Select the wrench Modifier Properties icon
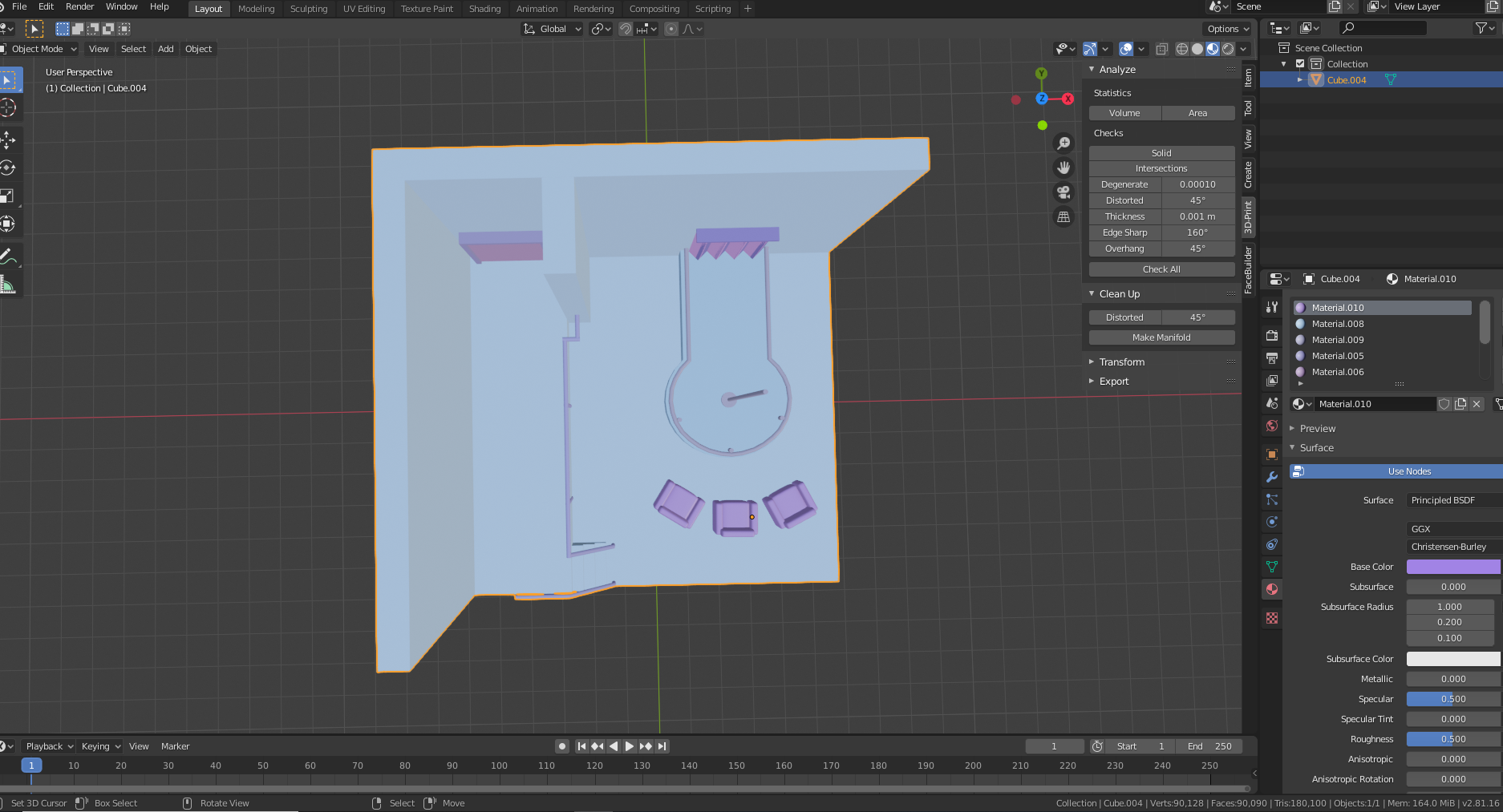The image size is (1503, 812). click(x=1271, y=477)
